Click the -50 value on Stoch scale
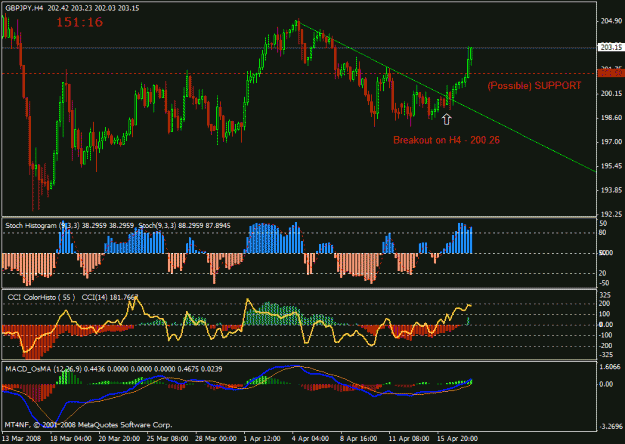The image size is (625, 444). [x=604, y=283]
